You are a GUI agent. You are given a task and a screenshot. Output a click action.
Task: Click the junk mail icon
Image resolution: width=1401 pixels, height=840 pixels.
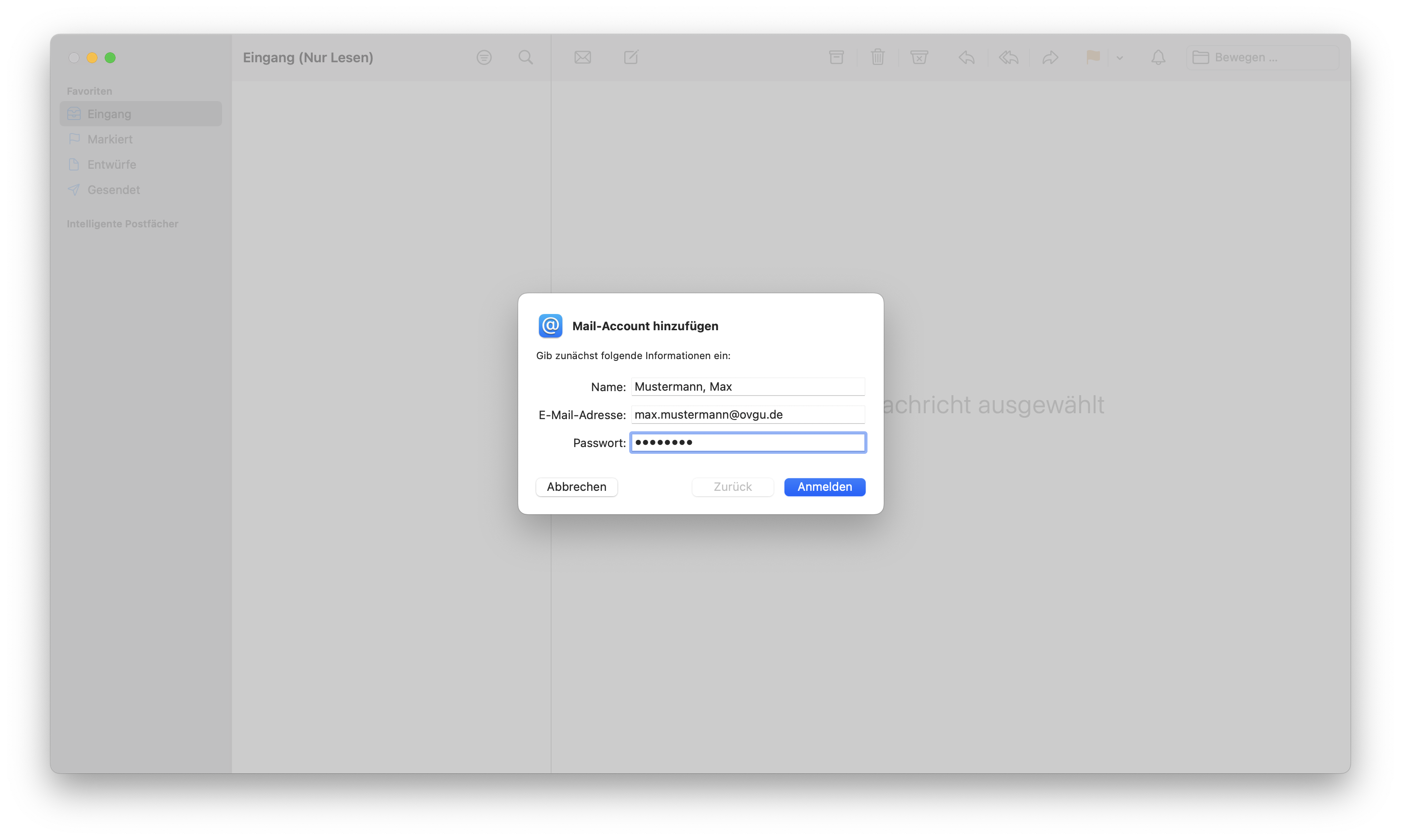point(919,57)
